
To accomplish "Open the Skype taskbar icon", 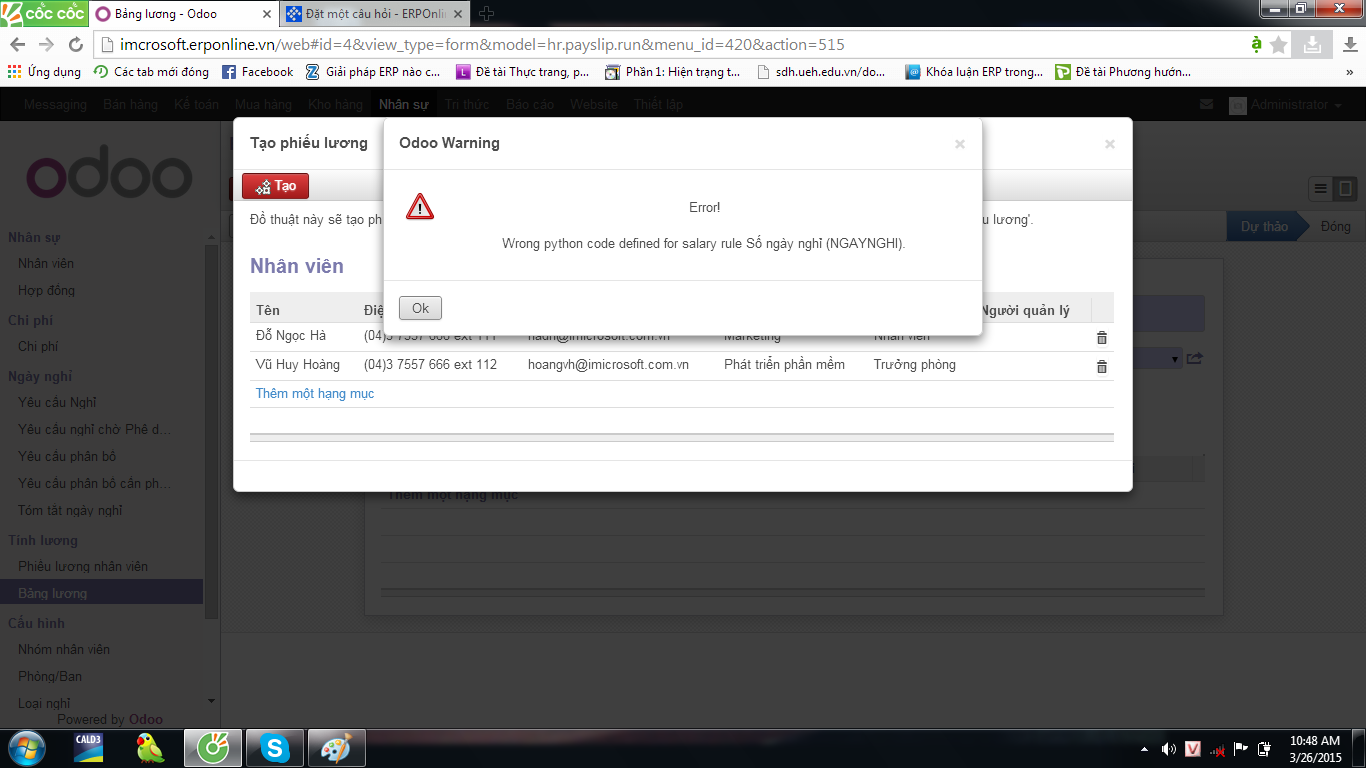I will [x=274, y=748].
